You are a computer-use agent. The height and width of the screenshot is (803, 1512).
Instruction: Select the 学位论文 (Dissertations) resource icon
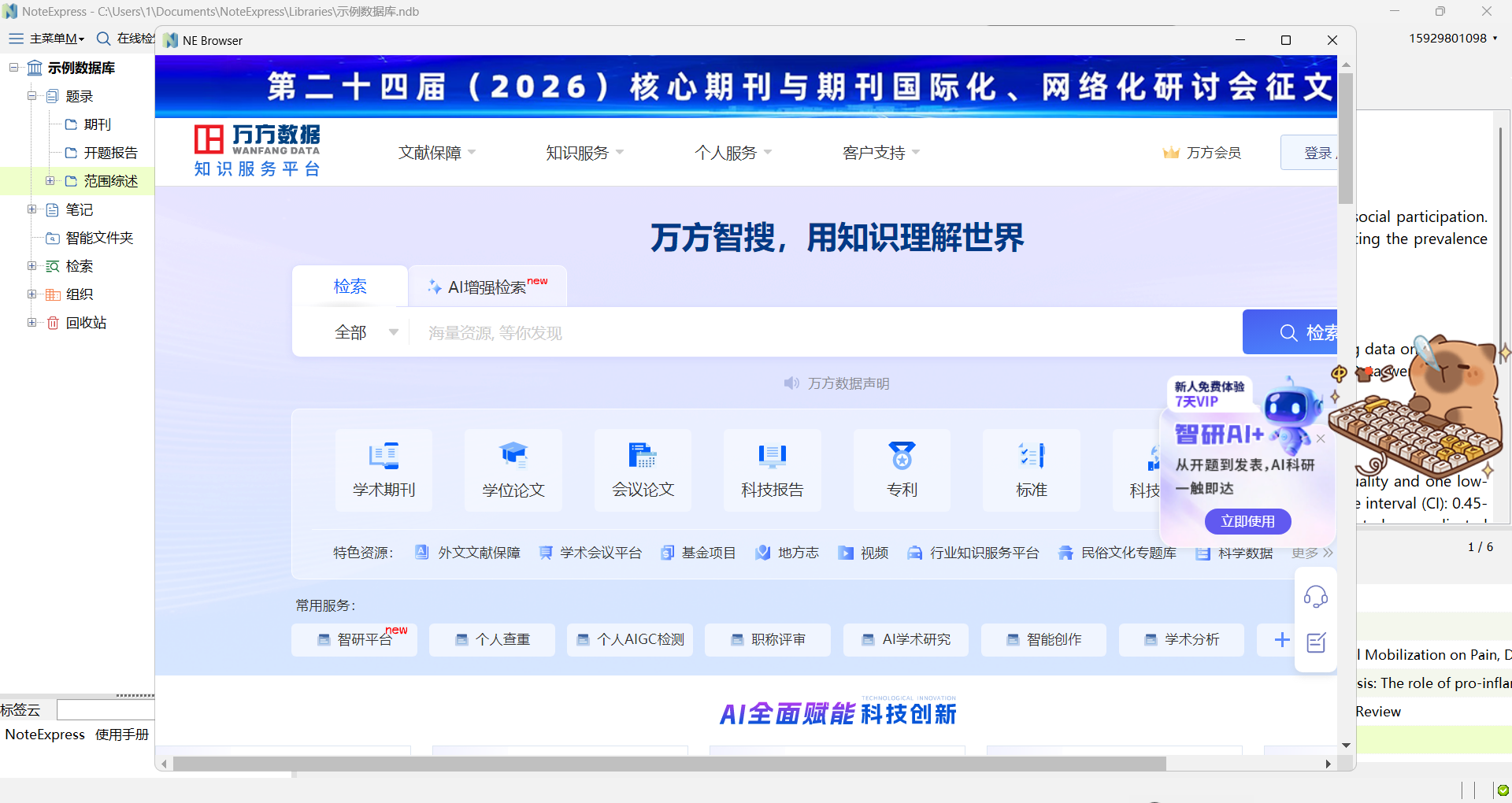(513, 468)
